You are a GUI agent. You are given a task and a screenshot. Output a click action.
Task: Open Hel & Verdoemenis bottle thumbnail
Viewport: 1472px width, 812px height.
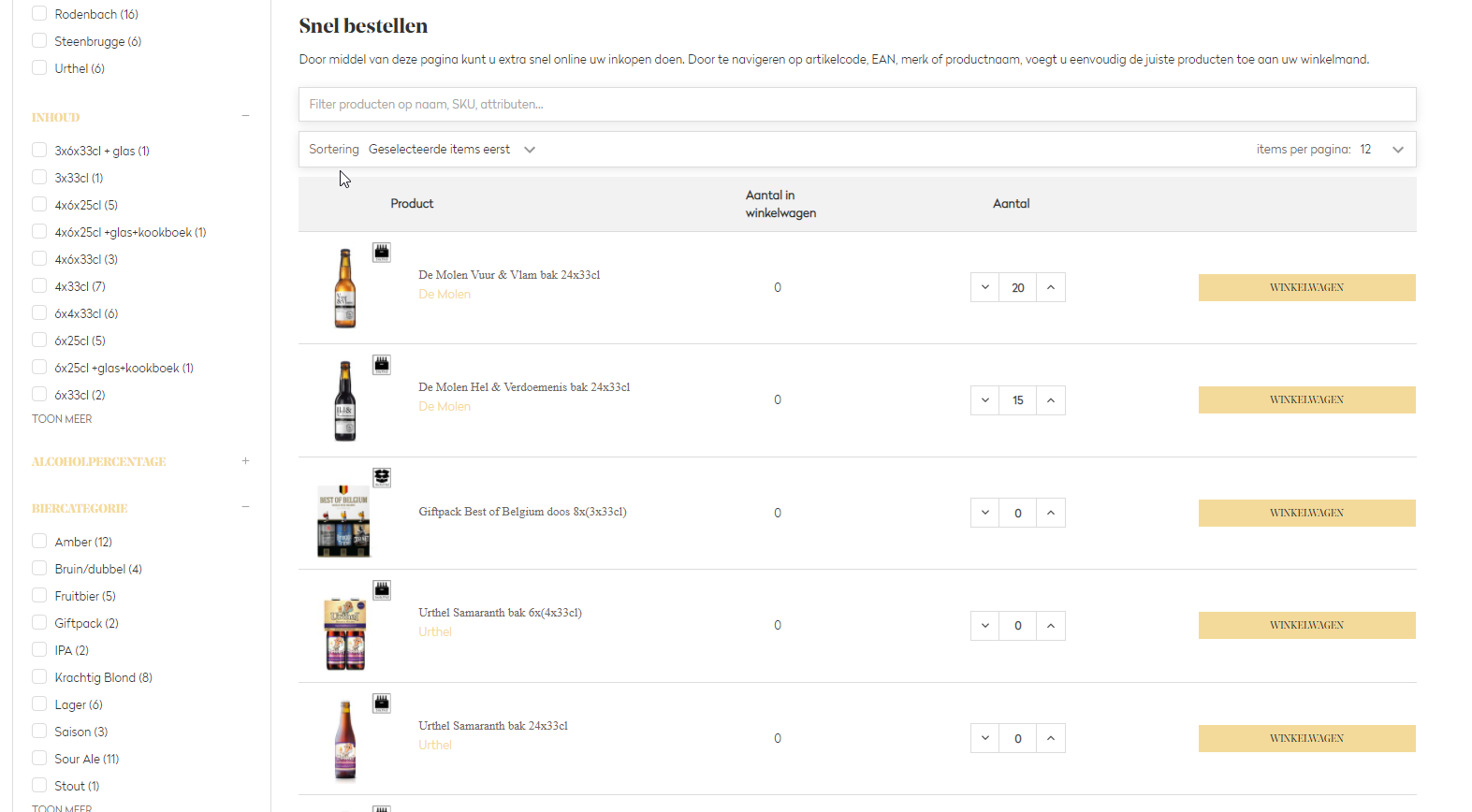pyautogui.click(x=345, y=401)
